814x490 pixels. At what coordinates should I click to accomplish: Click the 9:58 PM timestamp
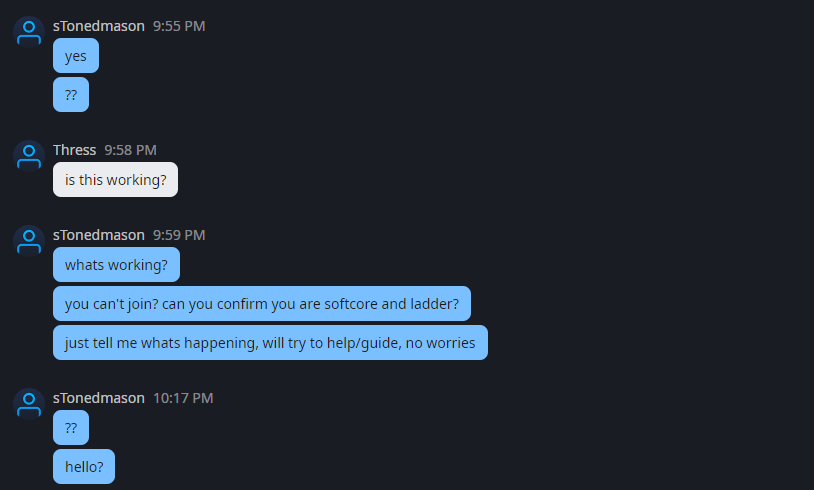[x=131, y=150]
